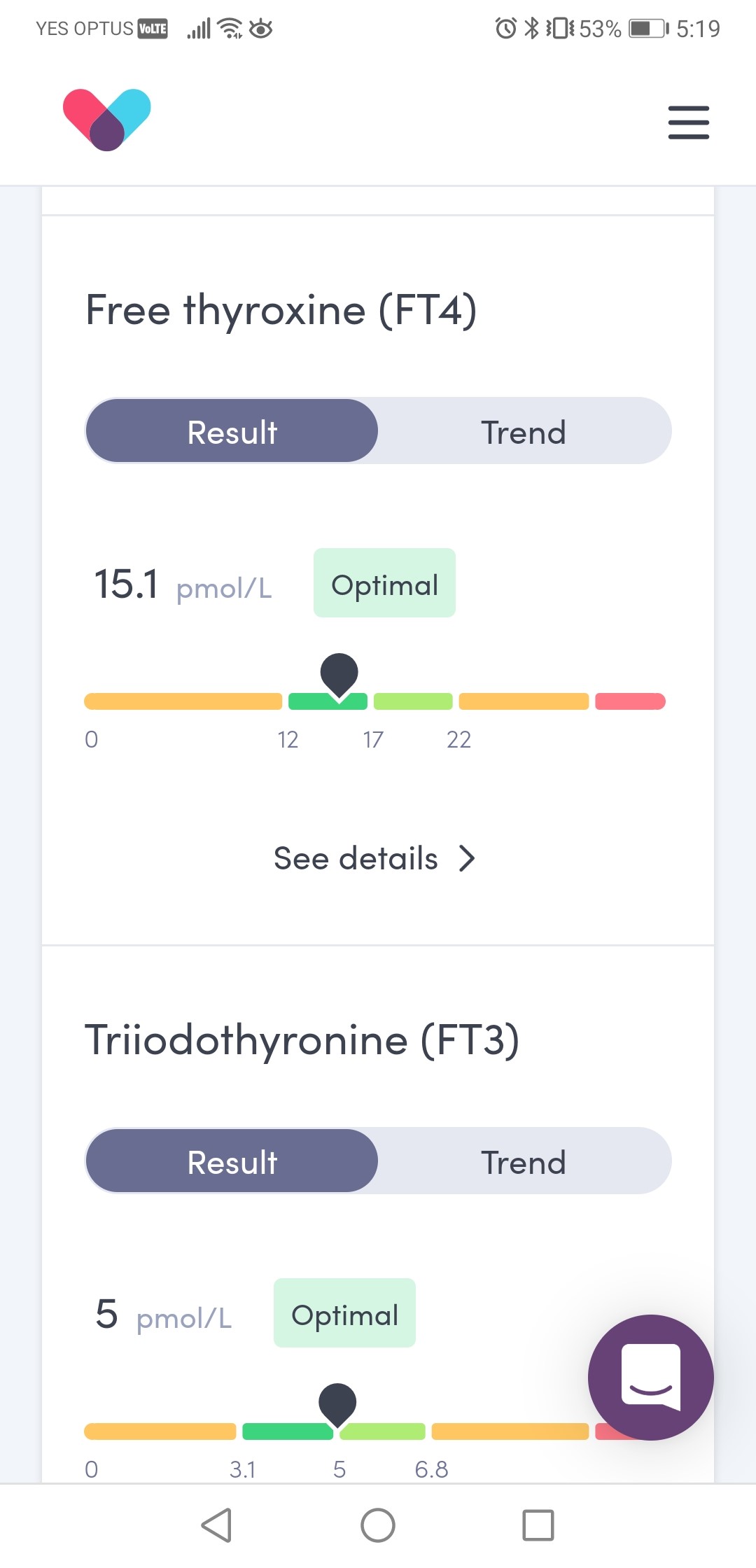756x1568 pixels.
Task: Tap the Triiodothyronine (FT3) heading
Action: [302, 1039]
